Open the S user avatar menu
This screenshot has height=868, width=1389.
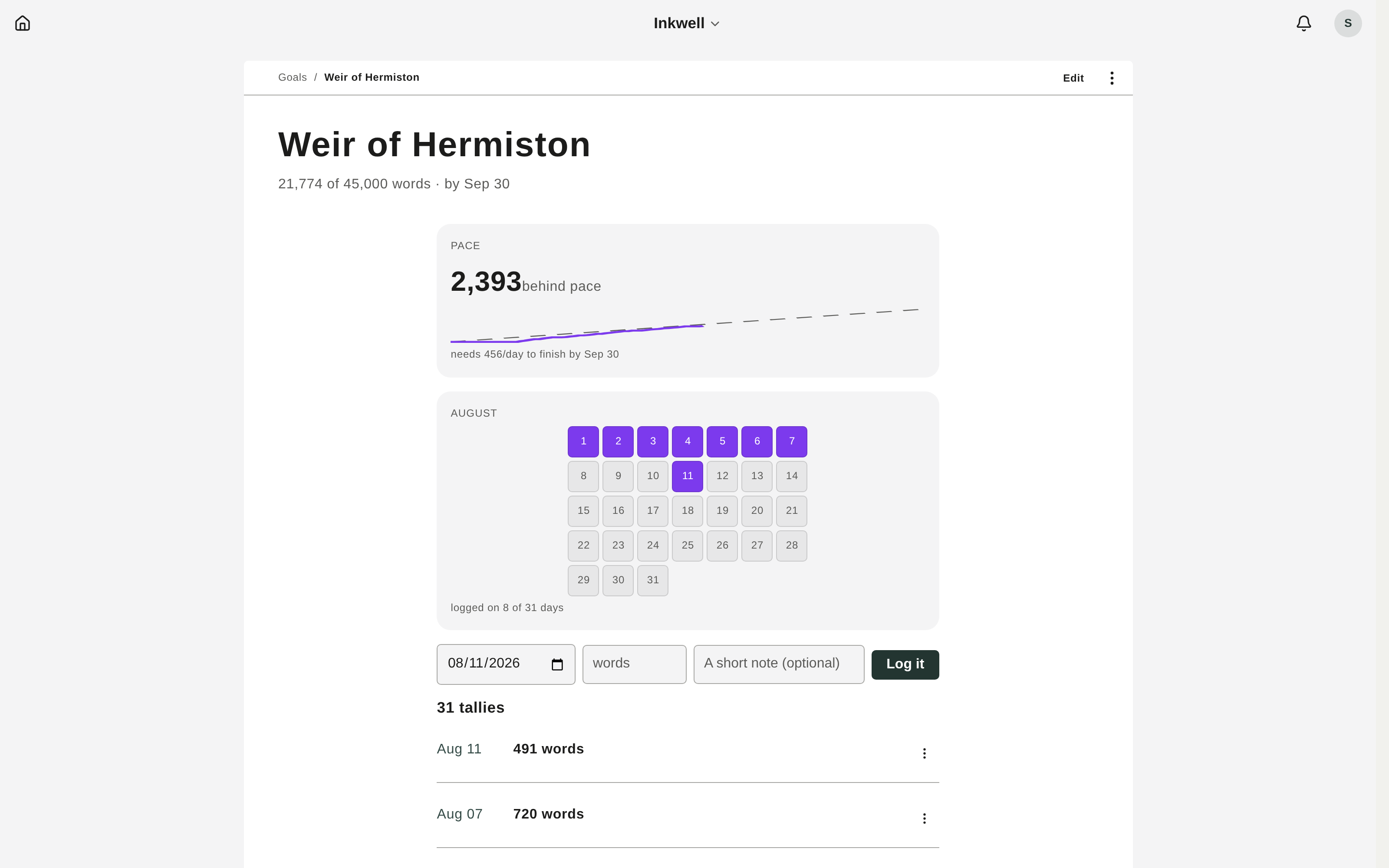click(x=1348, y=23)
